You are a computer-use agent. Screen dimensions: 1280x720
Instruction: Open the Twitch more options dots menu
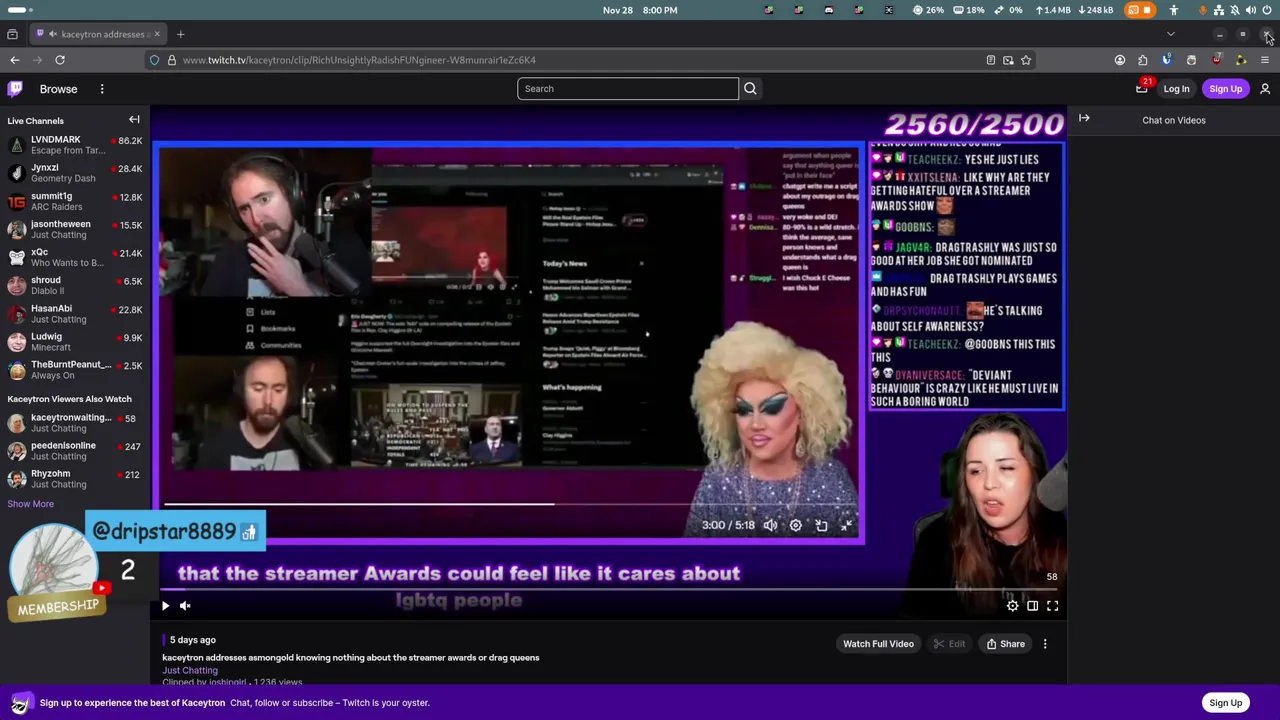[x=102, y=89]
